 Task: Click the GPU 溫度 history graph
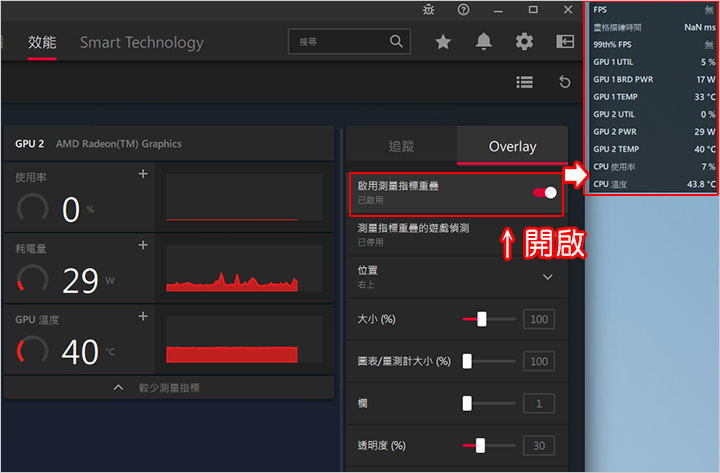(x=244, y=339)
